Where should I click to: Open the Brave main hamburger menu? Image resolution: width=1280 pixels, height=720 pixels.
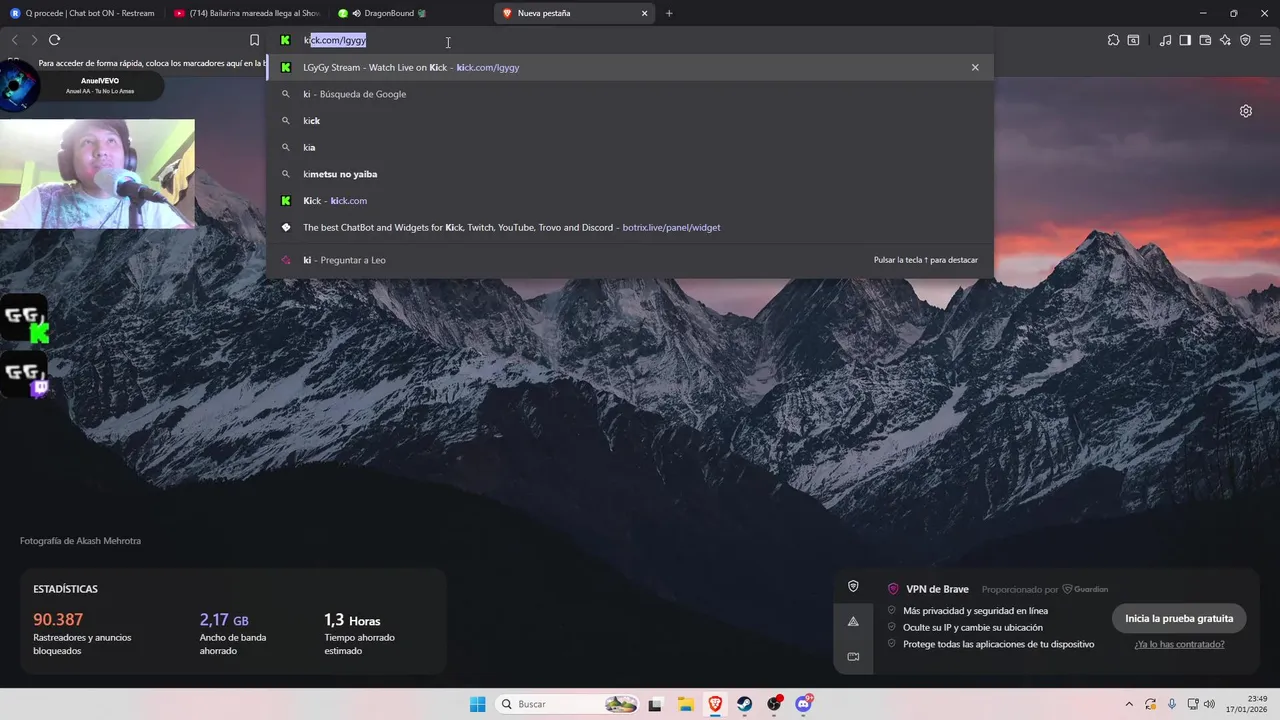click(1265, 40)
